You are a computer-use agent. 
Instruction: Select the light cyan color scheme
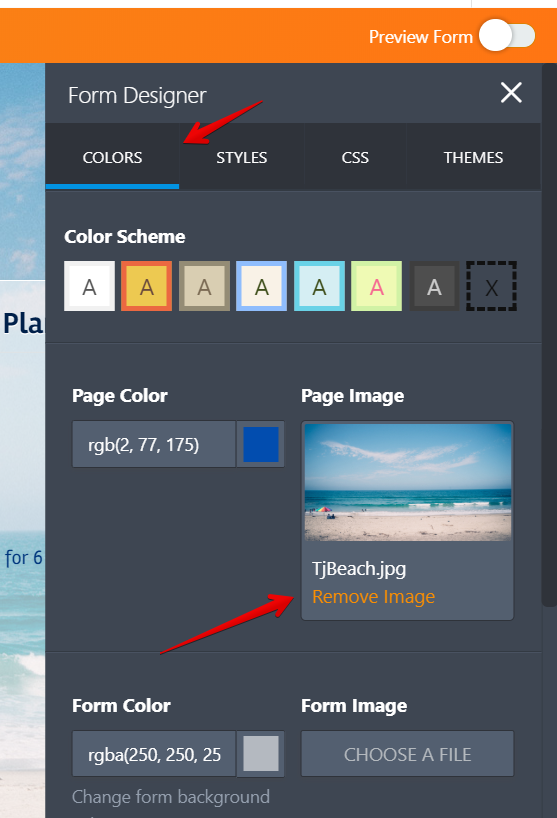tap(319, 286)
